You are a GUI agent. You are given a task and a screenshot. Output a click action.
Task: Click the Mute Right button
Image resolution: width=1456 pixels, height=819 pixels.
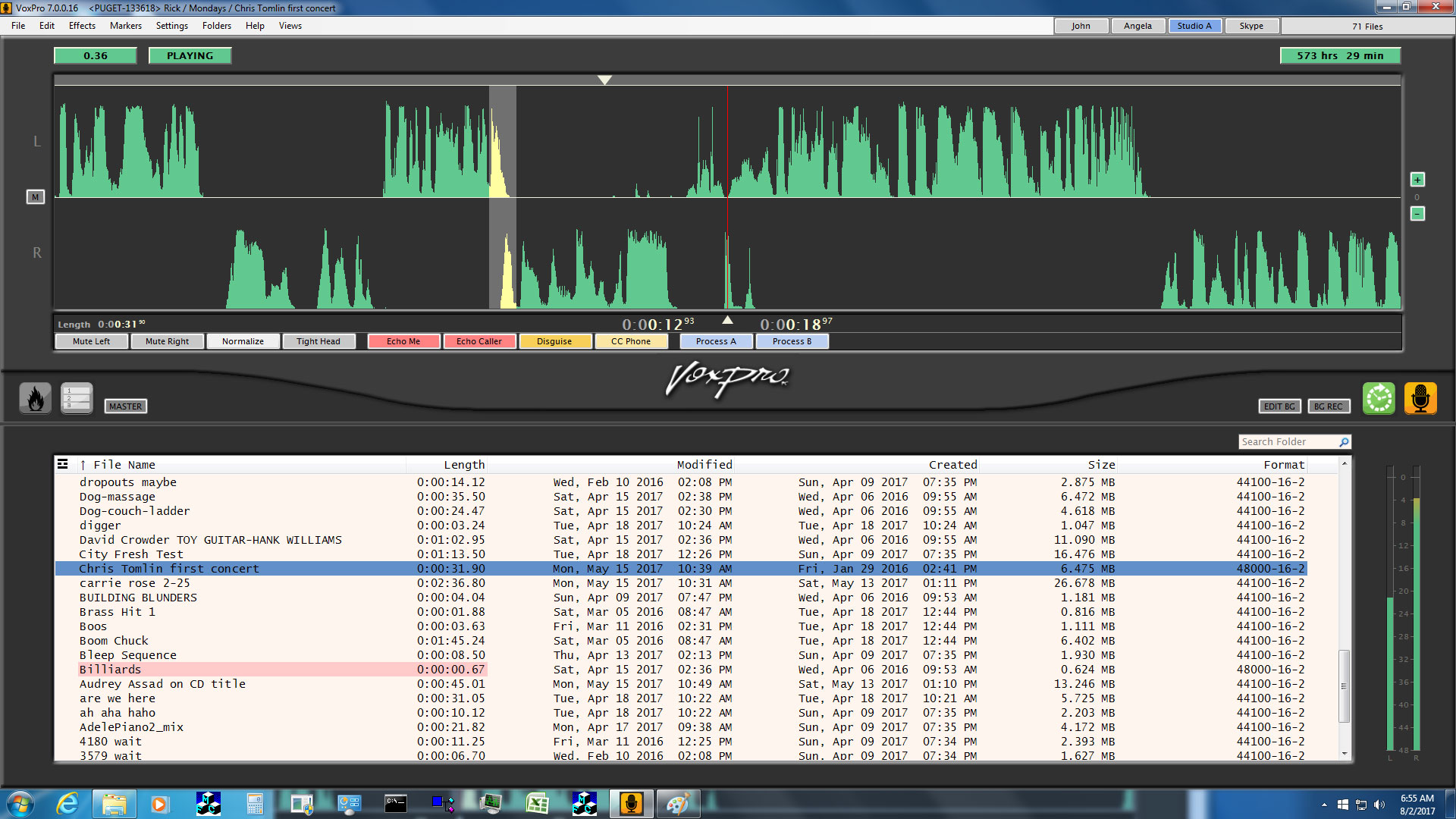click(168, 341)
